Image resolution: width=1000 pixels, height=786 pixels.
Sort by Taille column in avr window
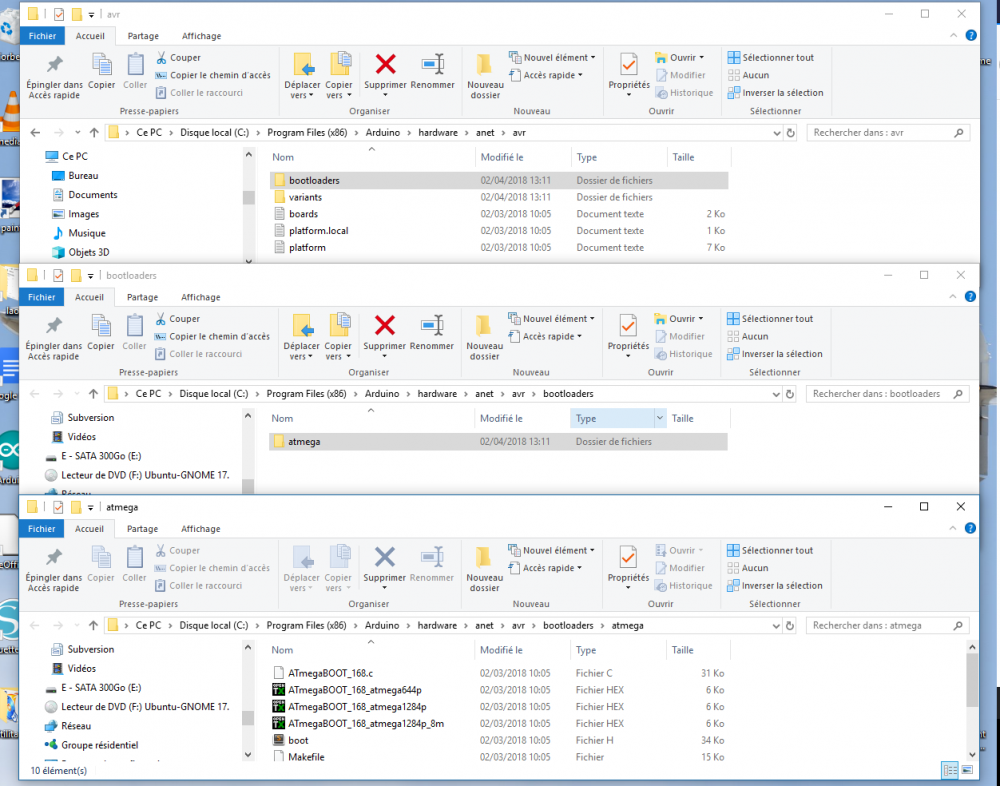pyautogui.click(x=683, y=157)
